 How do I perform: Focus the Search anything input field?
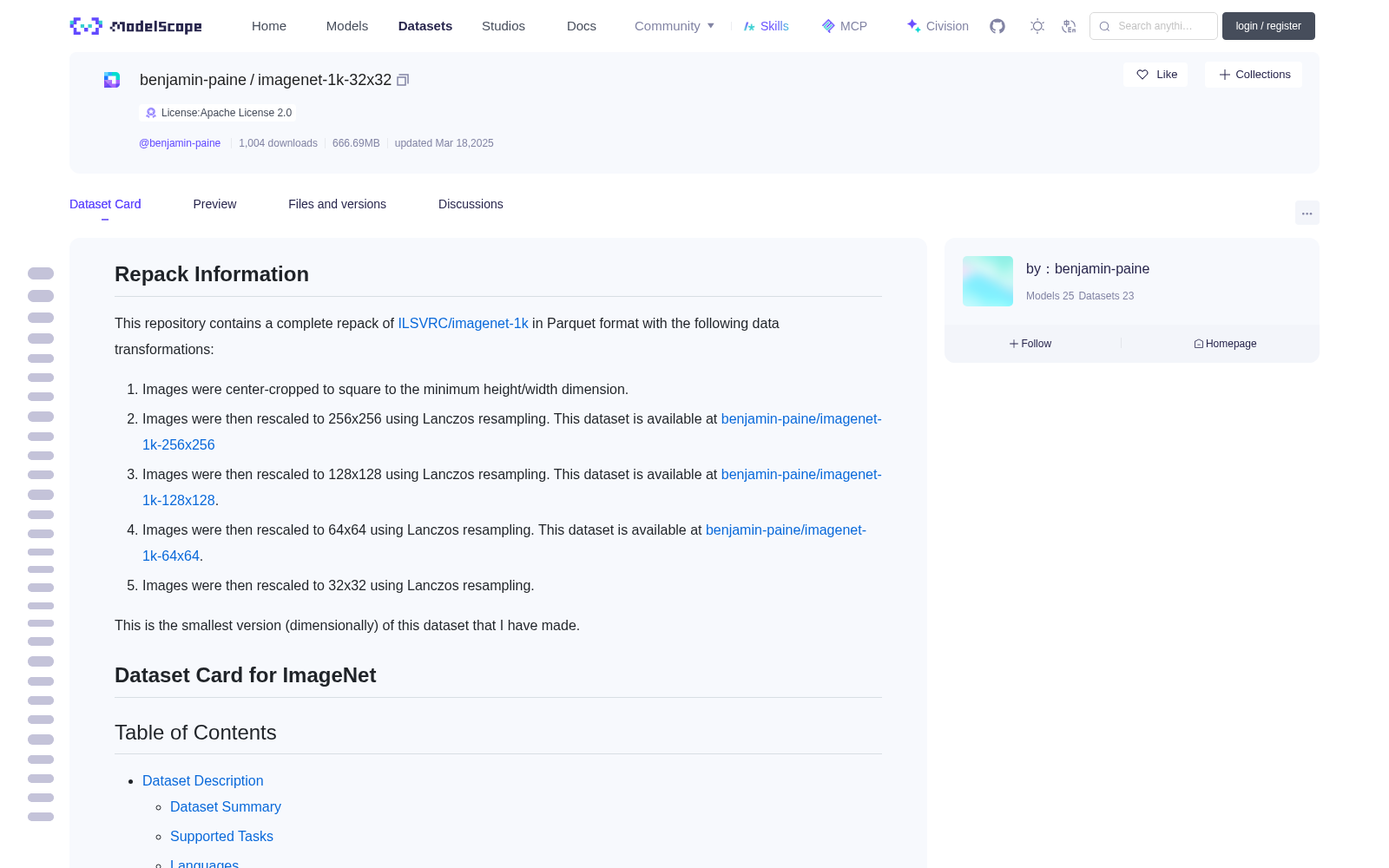tap(1154, 26)
